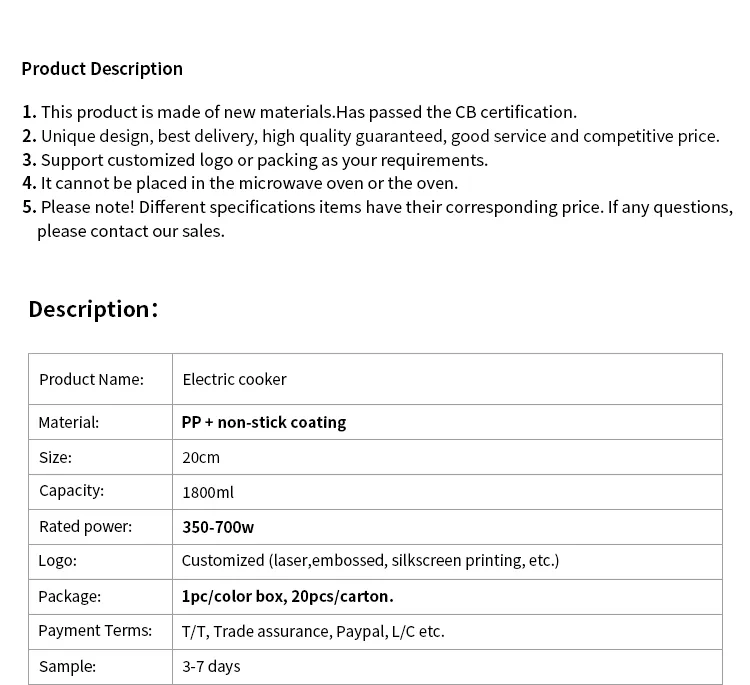Click the '1pc/color box, 20pcs/carton.' value
This screenshot has height=685, width=750.
coord(287,596)
